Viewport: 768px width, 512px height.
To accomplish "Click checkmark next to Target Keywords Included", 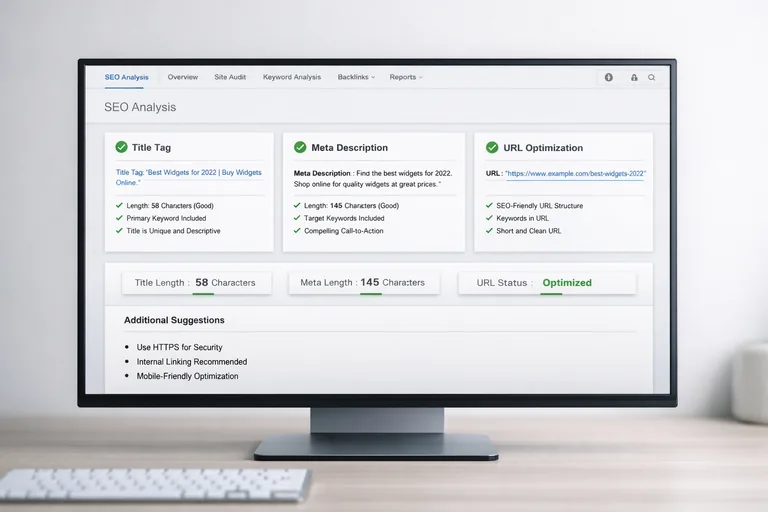I will point(297,218).
